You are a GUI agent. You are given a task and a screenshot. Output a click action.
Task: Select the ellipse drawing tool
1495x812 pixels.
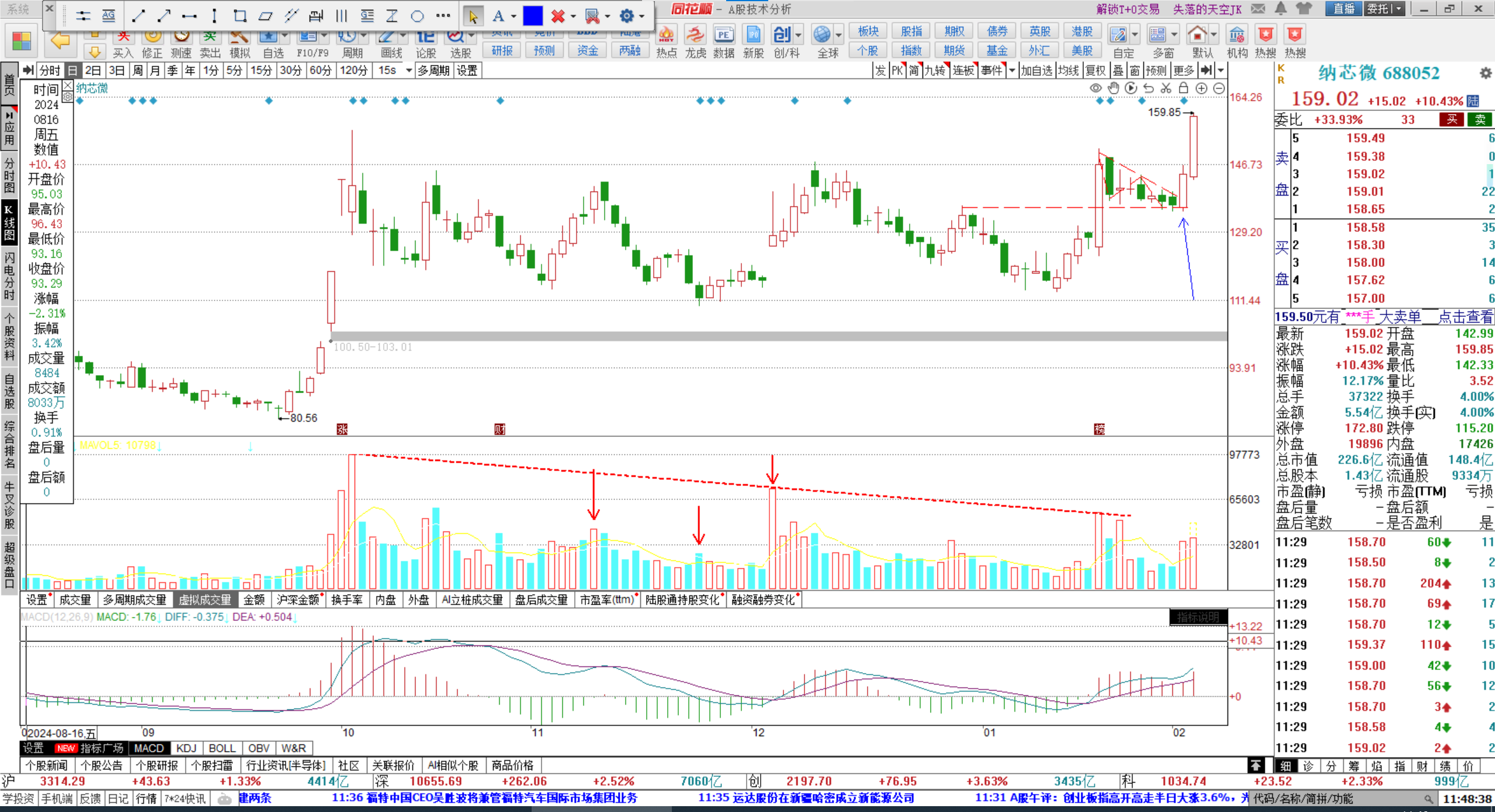pos(417,16)
